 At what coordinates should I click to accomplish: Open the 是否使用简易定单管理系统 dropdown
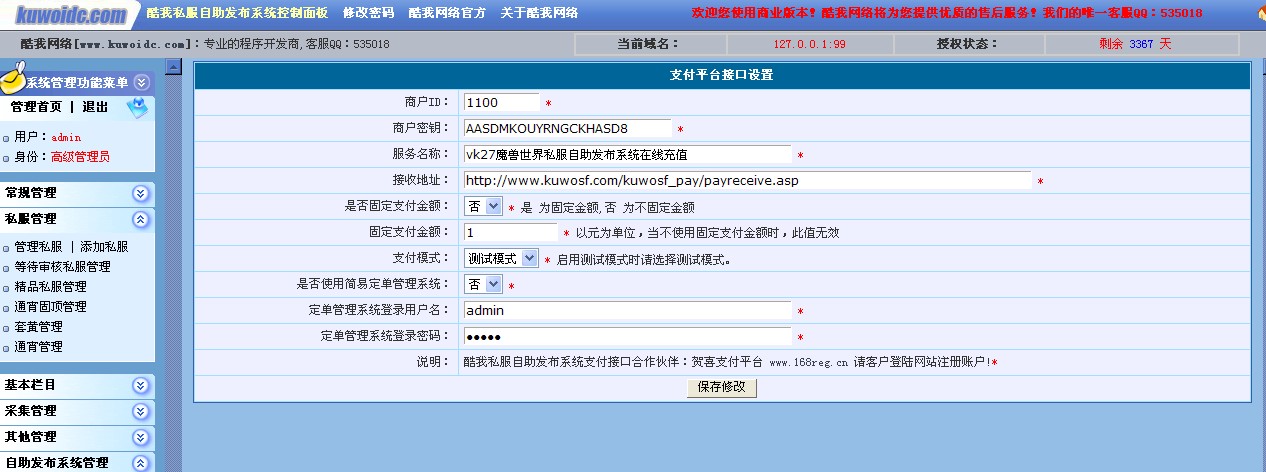click(484, 285)
